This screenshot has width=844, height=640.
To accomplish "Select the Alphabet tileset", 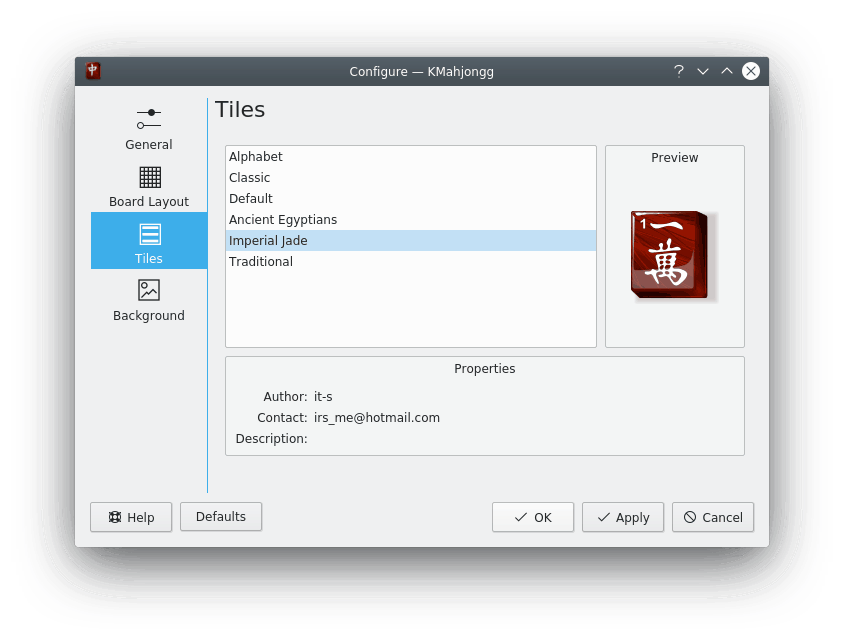I will pos(256,157).
